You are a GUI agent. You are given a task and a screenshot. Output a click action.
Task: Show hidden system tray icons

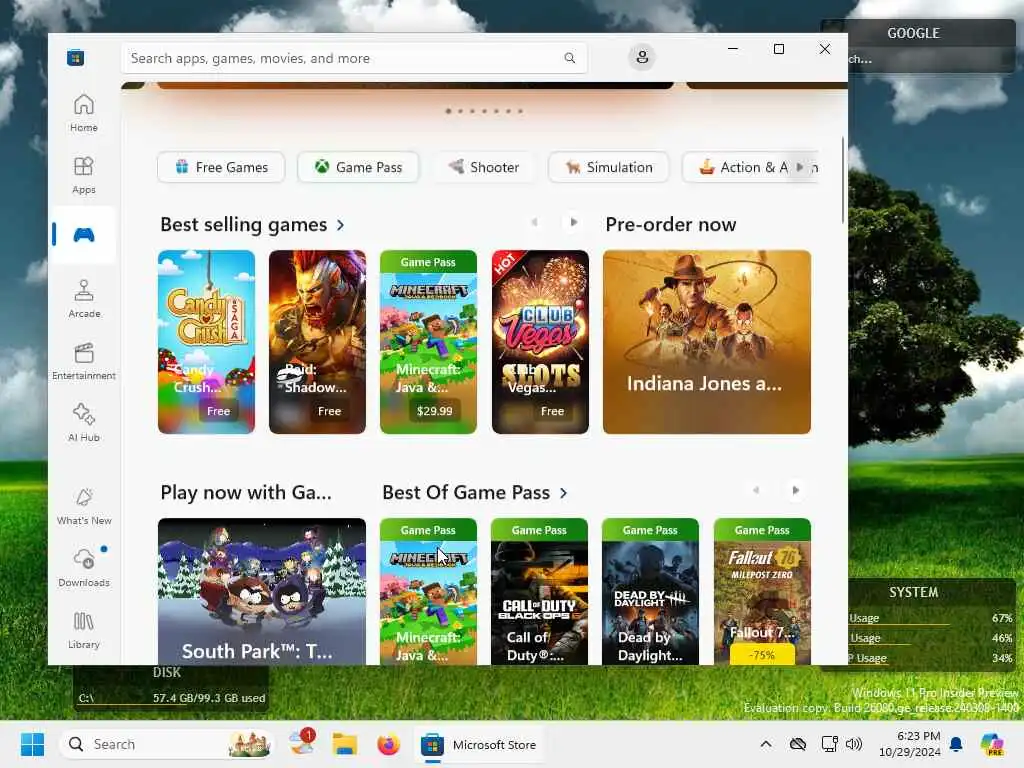coord(766,744)
